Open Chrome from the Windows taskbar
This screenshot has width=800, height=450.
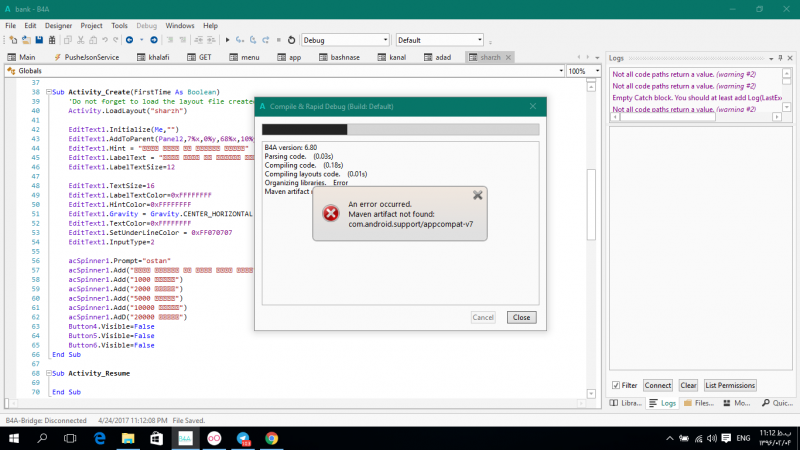click(271, 438)
